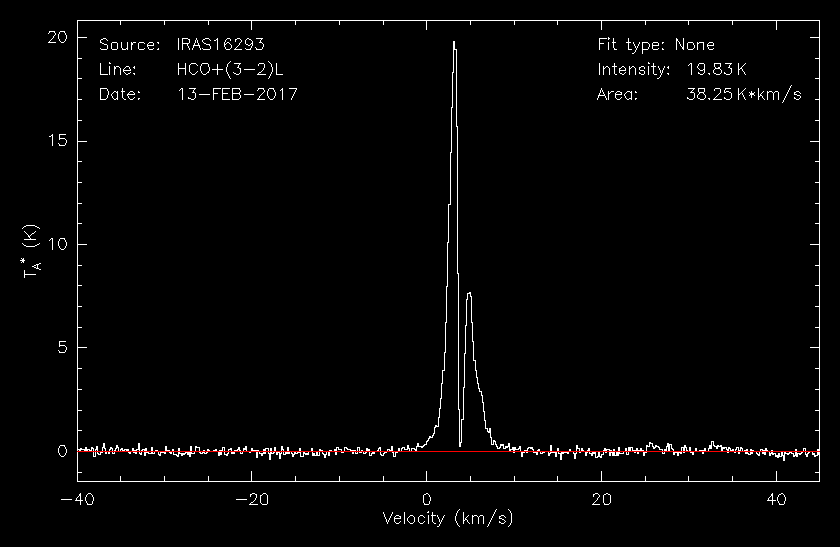Click the '40' velocity axis label
This screenshot has height=547, width=840.
point(776,500)
